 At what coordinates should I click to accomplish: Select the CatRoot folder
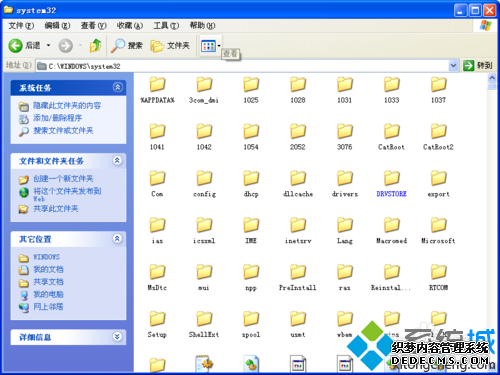pos(392,136)
